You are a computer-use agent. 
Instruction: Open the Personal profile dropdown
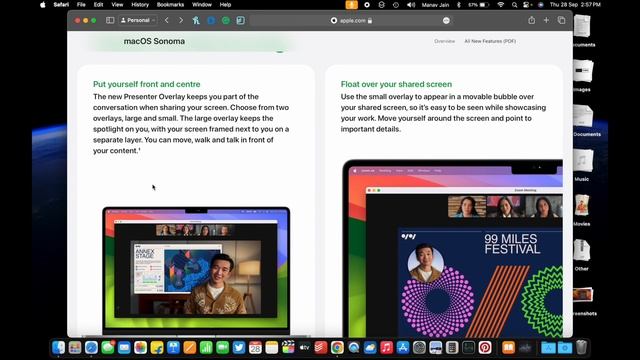[x=138, y=20]
